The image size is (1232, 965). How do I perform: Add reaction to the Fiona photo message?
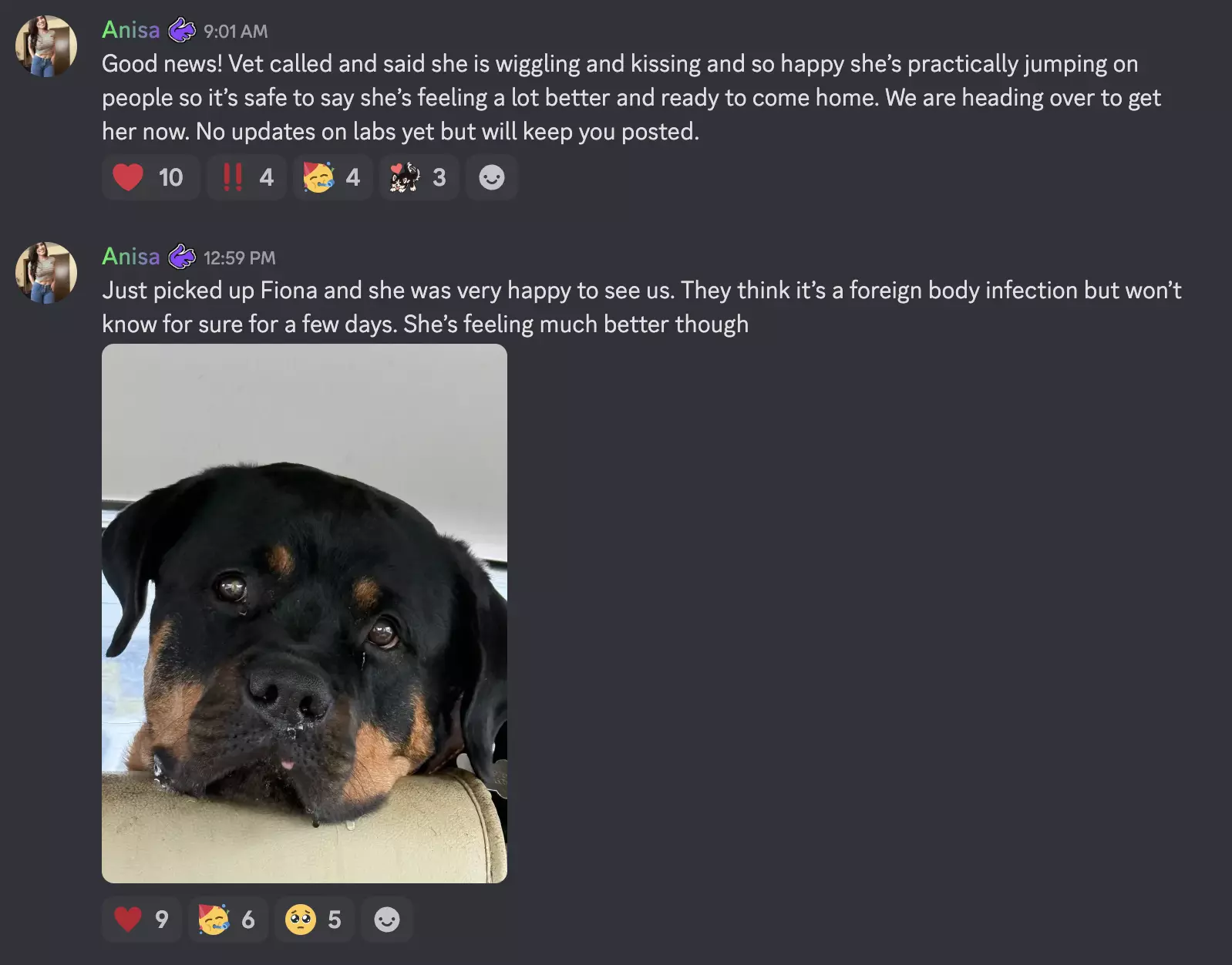tap(387, 919)
